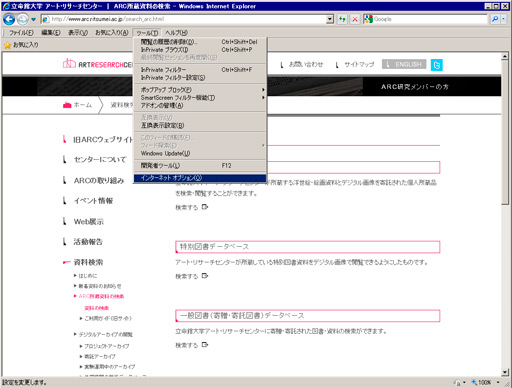Click the browser Back arrow button

click(x=9, y=19)
